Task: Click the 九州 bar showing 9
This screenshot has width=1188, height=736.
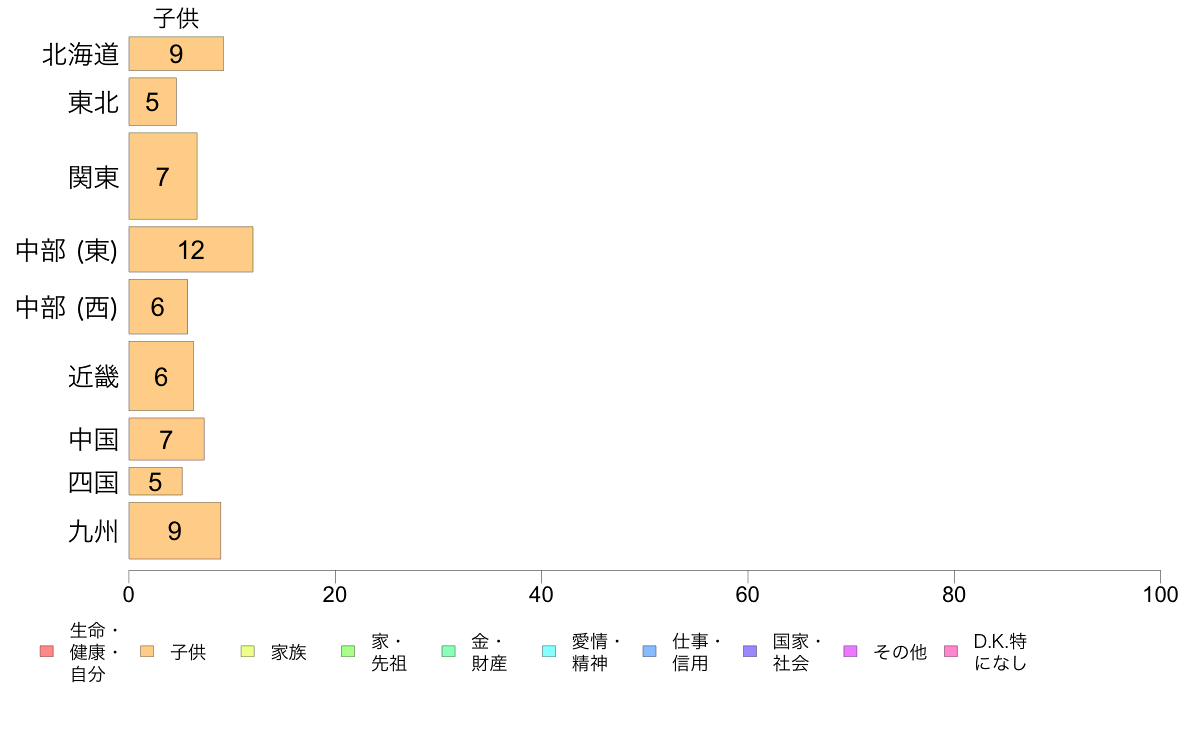Action: point(174,531)
